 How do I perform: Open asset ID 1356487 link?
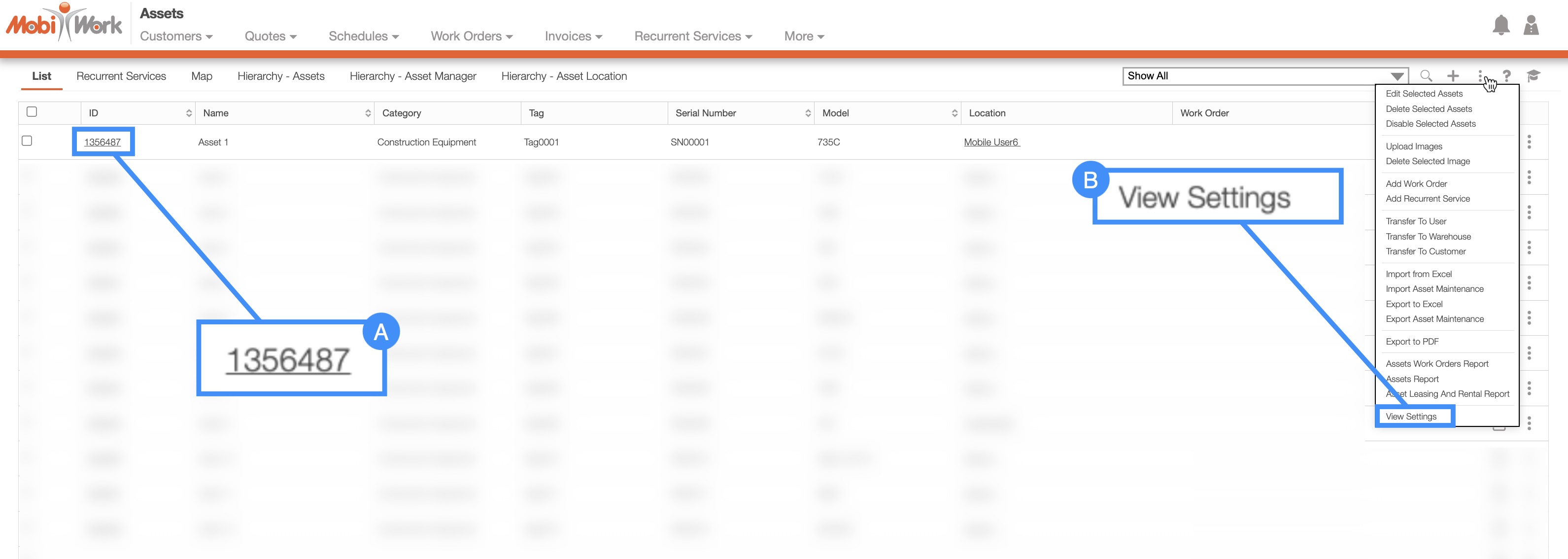click(102, 142)
